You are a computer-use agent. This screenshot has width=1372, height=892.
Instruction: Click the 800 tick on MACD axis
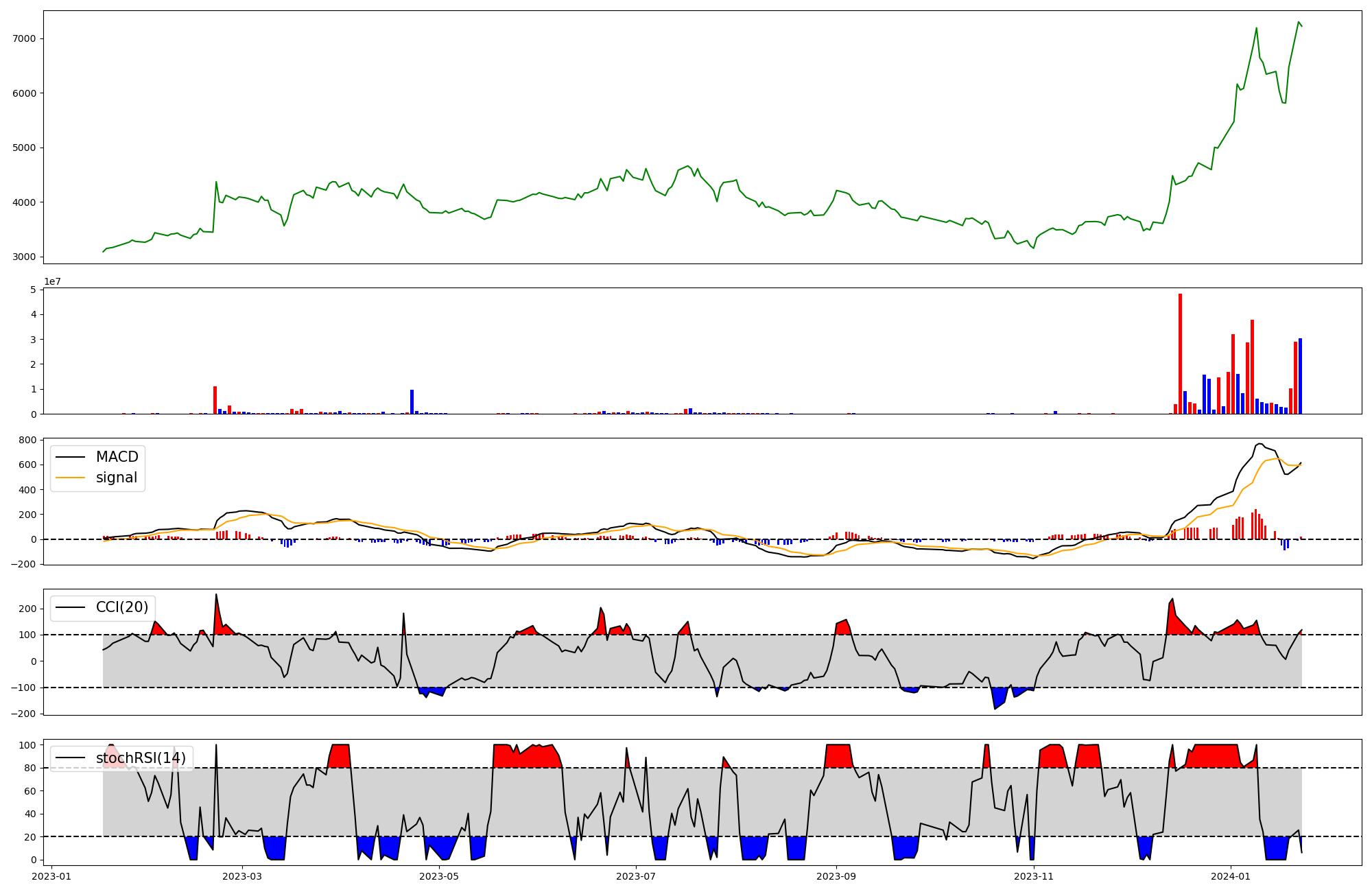[27, 440]
